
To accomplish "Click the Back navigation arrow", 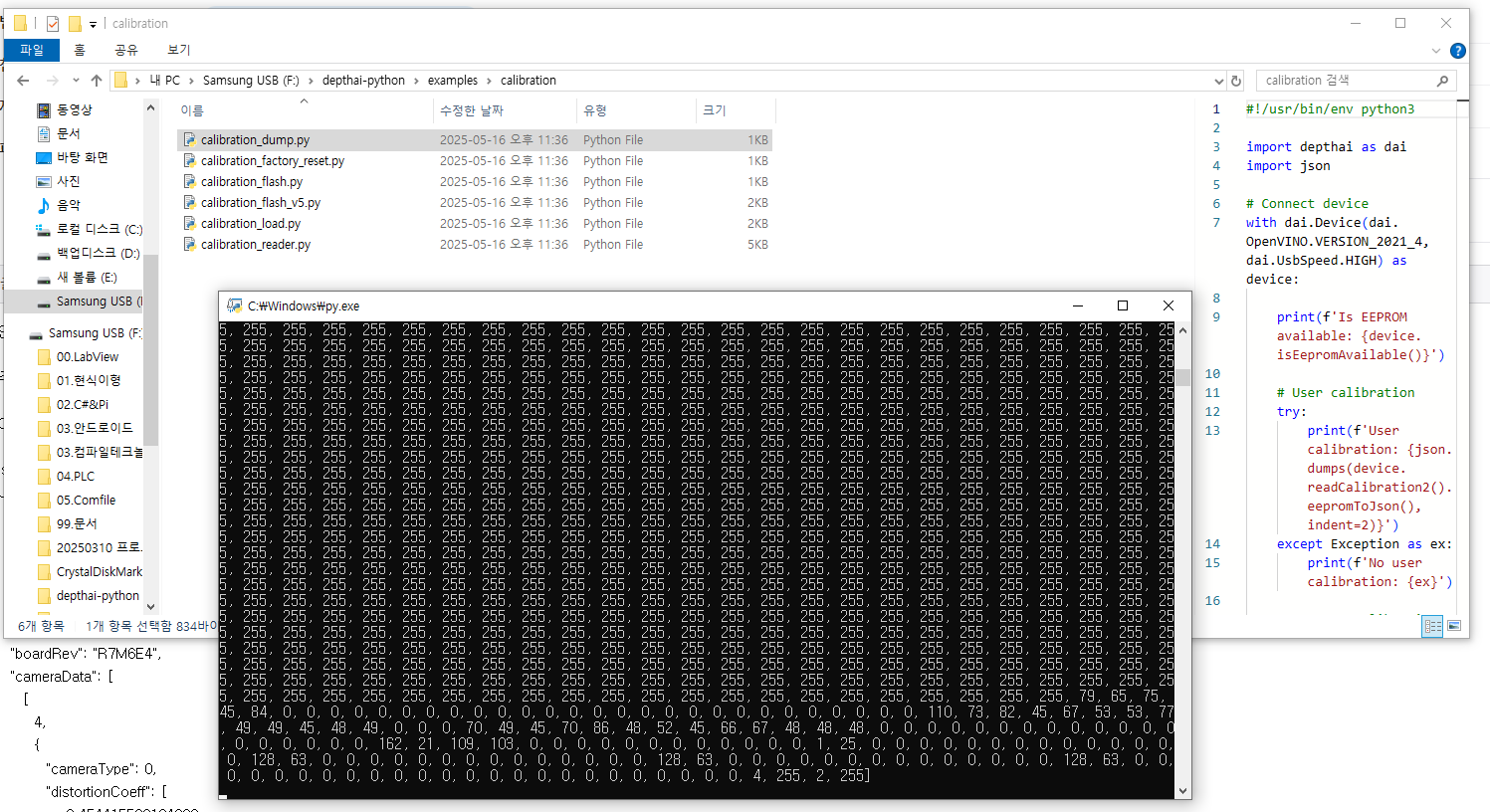I will click(23, 81).
